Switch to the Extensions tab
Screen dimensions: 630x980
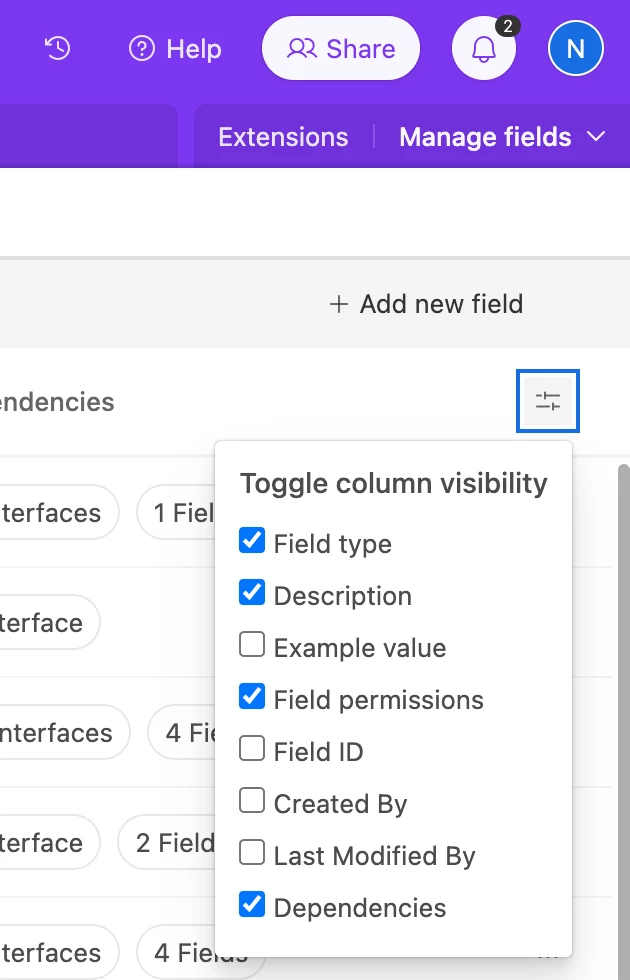[x=283, y=137]
